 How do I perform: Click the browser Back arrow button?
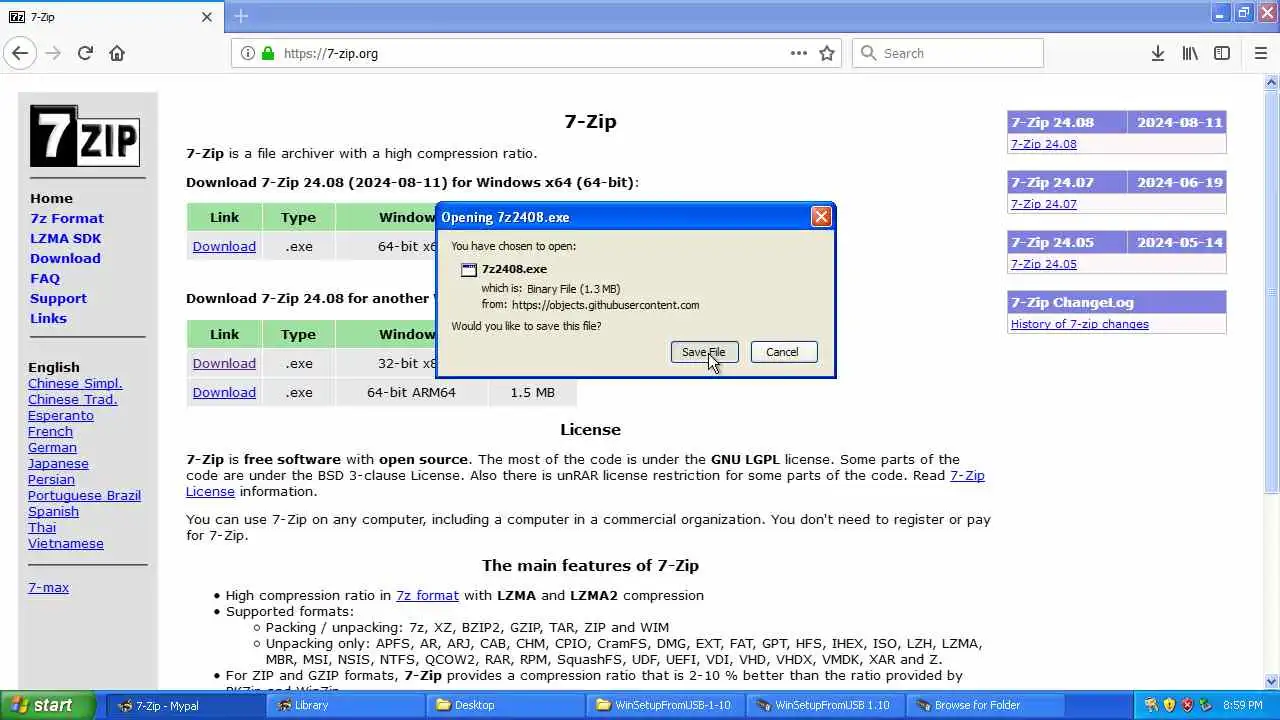[x=20, y=53]
